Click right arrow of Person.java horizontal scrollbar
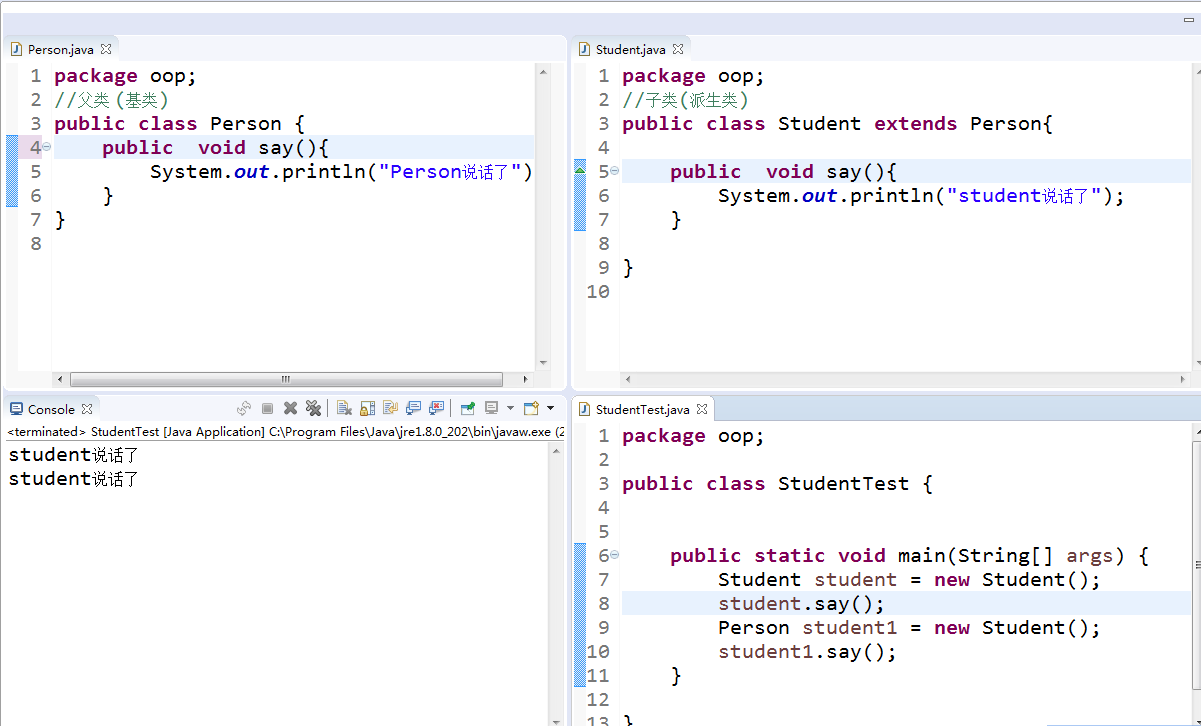 click(x=527, y=379)
